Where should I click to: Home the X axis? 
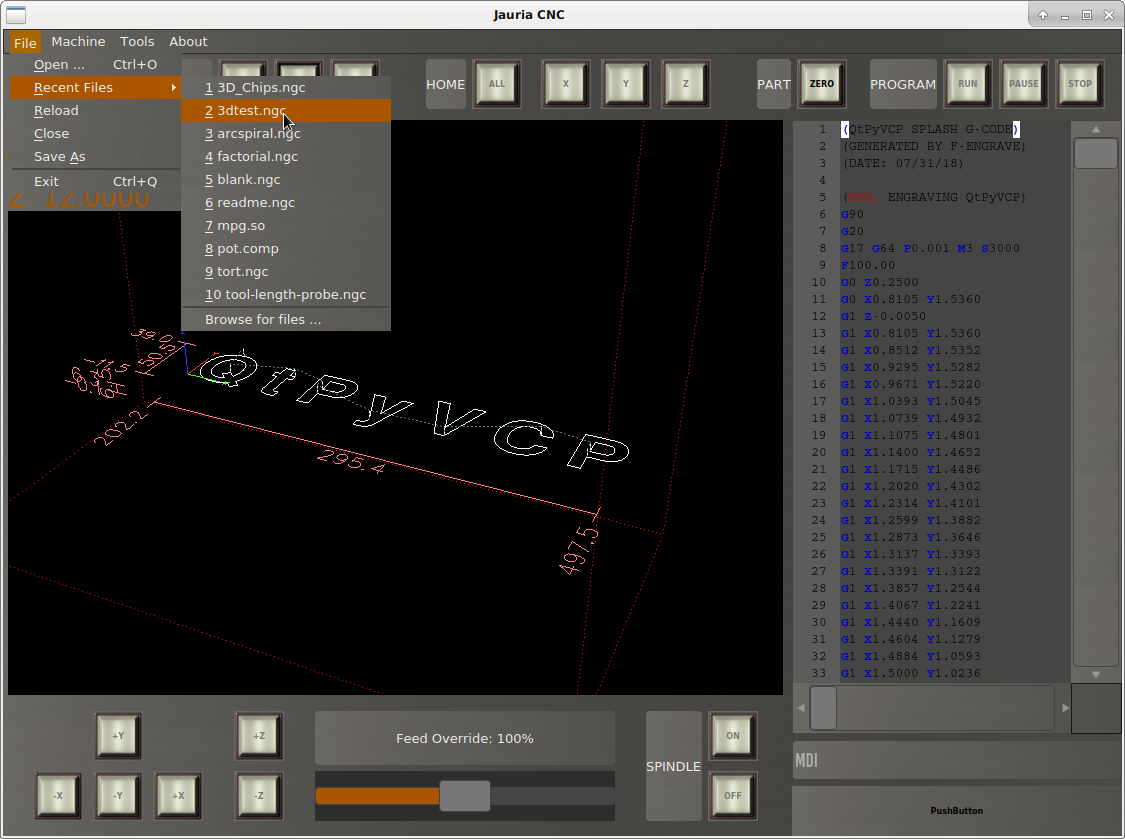(x=565, y=84)
